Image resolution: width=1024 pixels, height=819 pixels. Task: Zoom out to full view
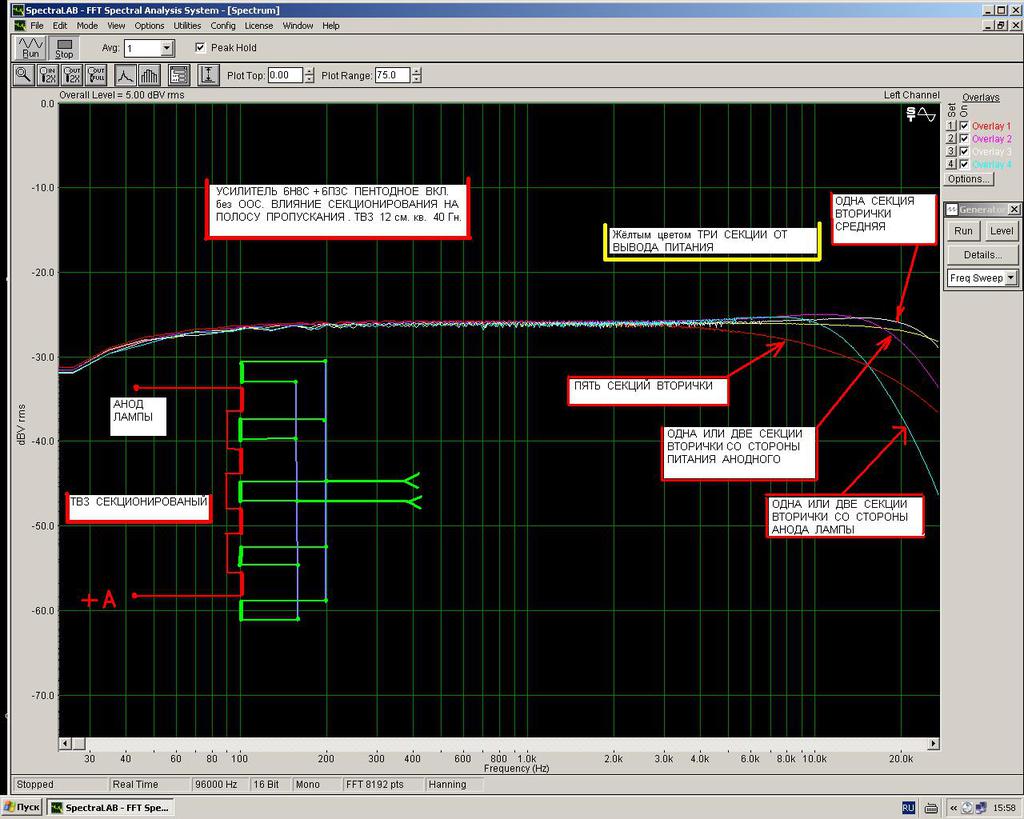(96, 75)
